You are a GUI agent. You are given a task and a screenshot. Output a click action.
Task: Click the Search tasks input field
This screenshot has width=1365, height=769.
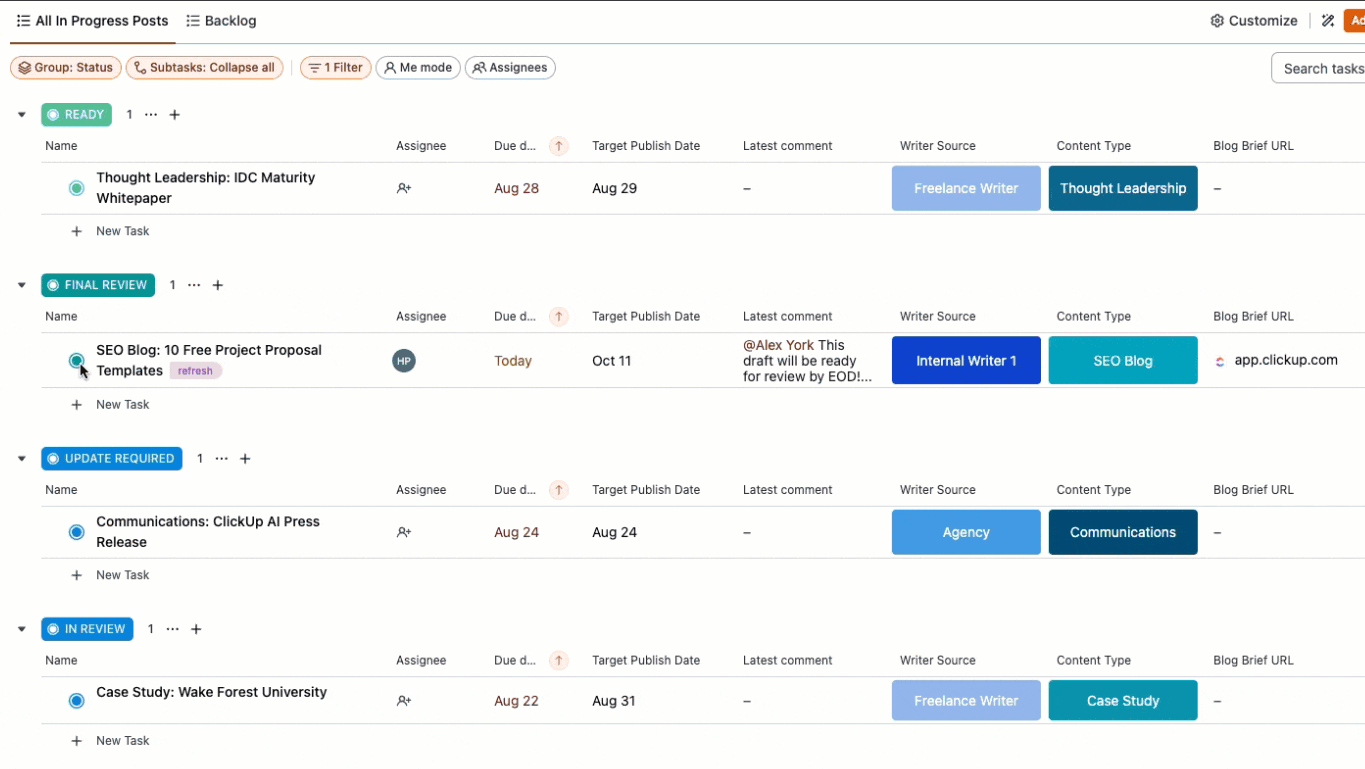[1322, 68]
